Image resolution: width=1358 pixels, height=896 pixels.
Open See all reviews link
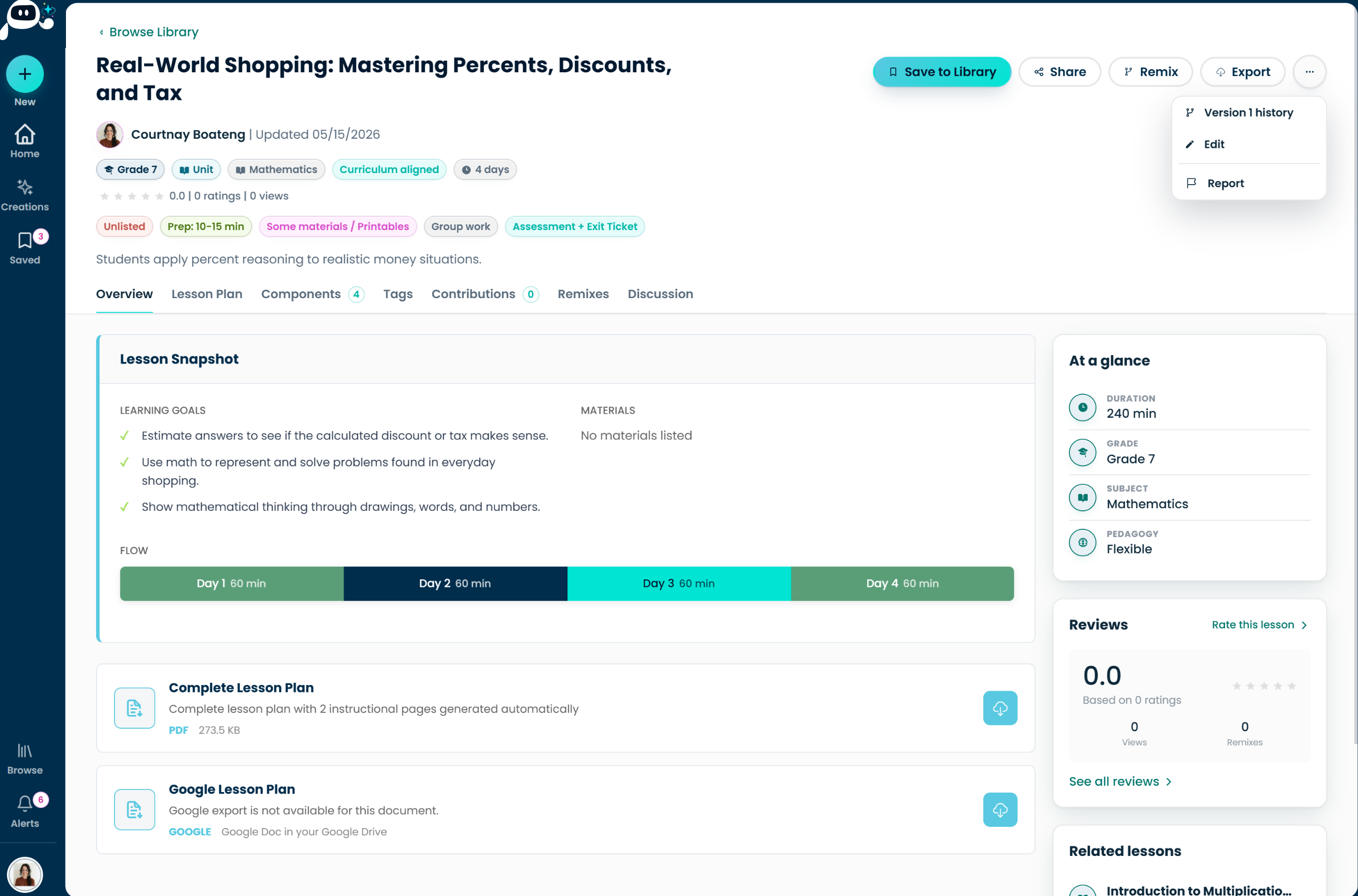coord(1120,781)
